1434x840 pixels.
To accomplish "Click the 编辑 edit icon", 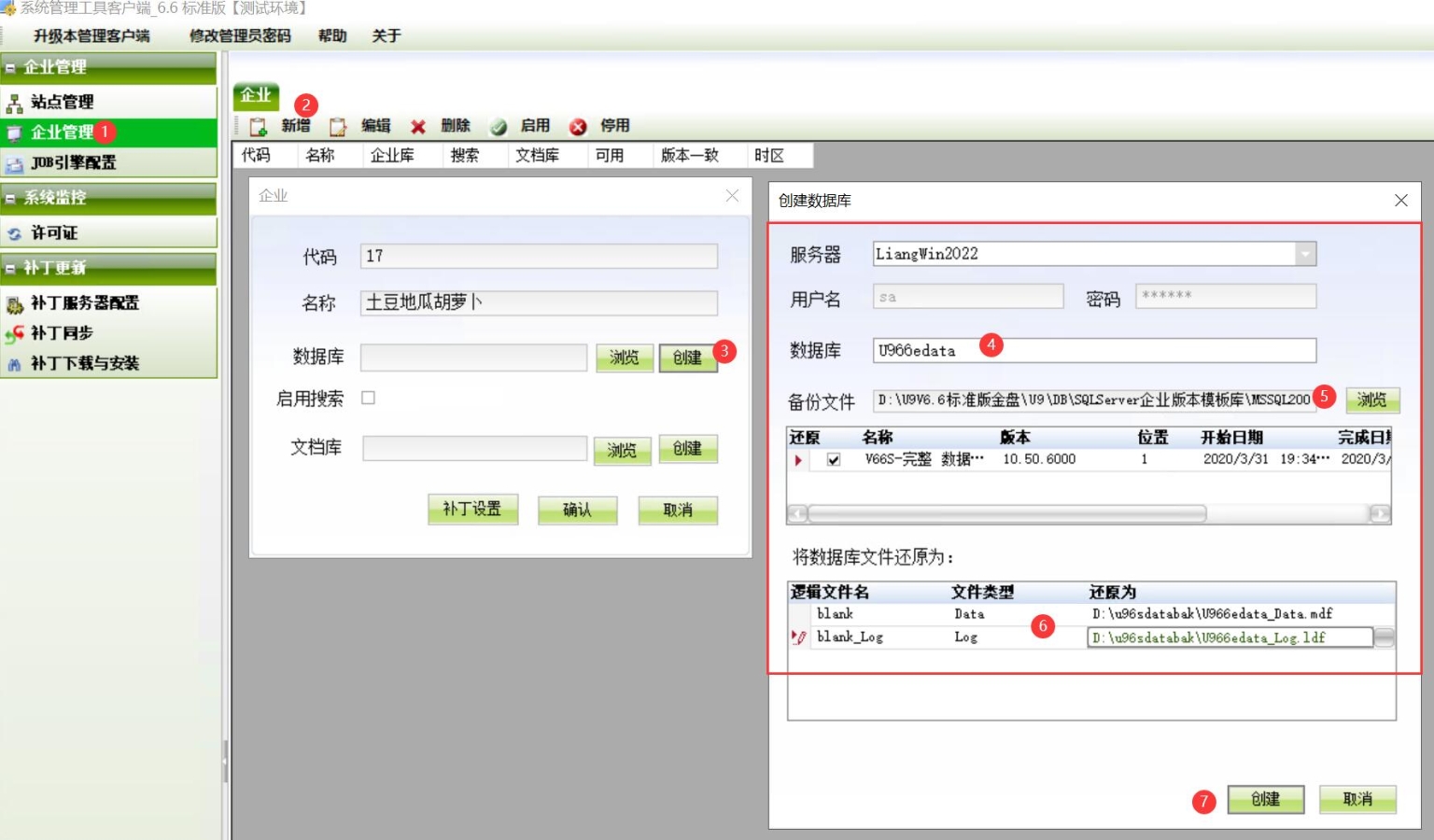I will tap(338, 126).
